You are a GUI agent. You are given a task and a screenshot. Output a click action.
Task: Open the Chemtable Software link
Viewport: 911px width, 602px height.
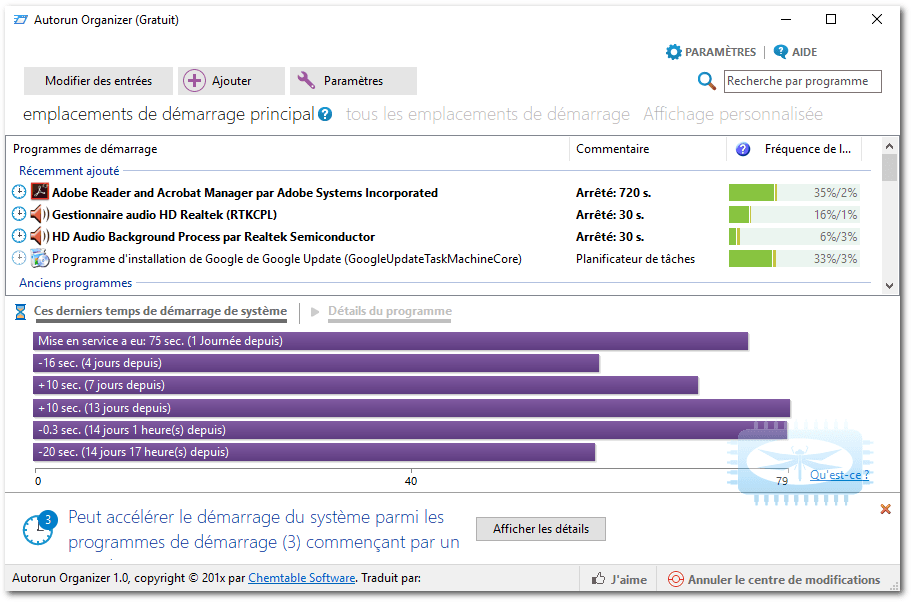click(x=302, y=578)
